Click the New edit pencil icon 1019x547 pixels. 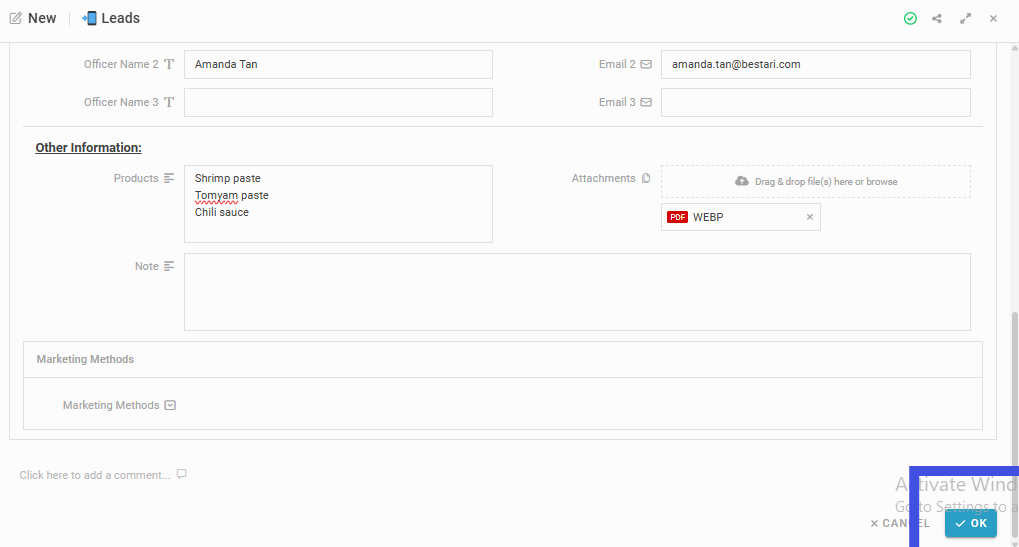(16, 18)
